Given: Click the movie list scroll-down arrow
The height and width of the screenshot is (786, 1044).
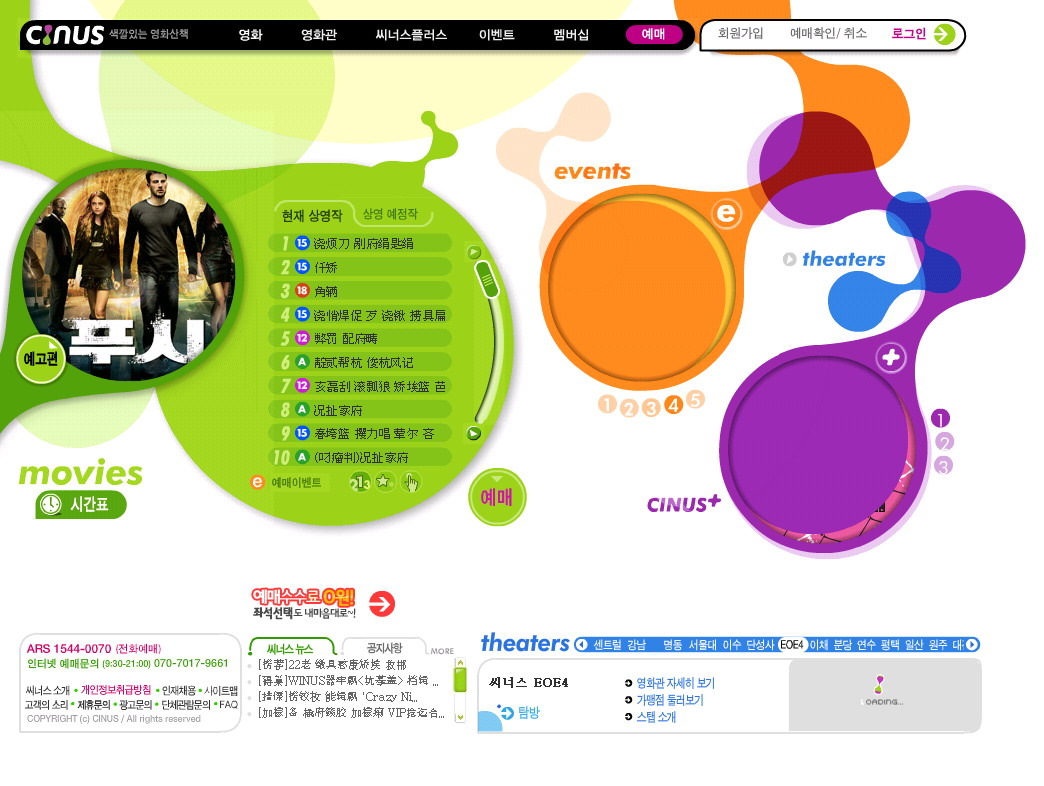Looking at the screenshot, I should coord(473,434).
